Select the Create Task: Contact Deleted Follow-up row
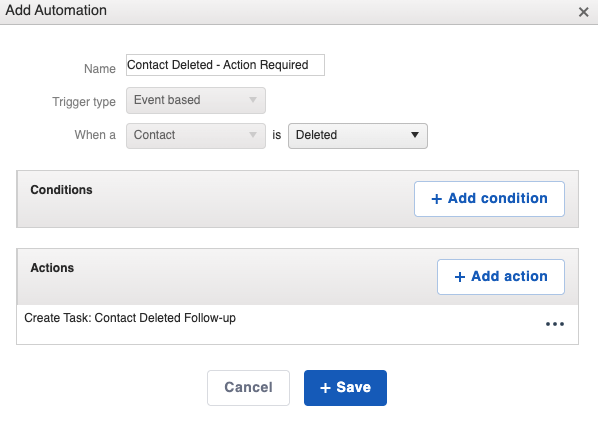The width and height of the screenshot is (598, 436). point(297,324)
